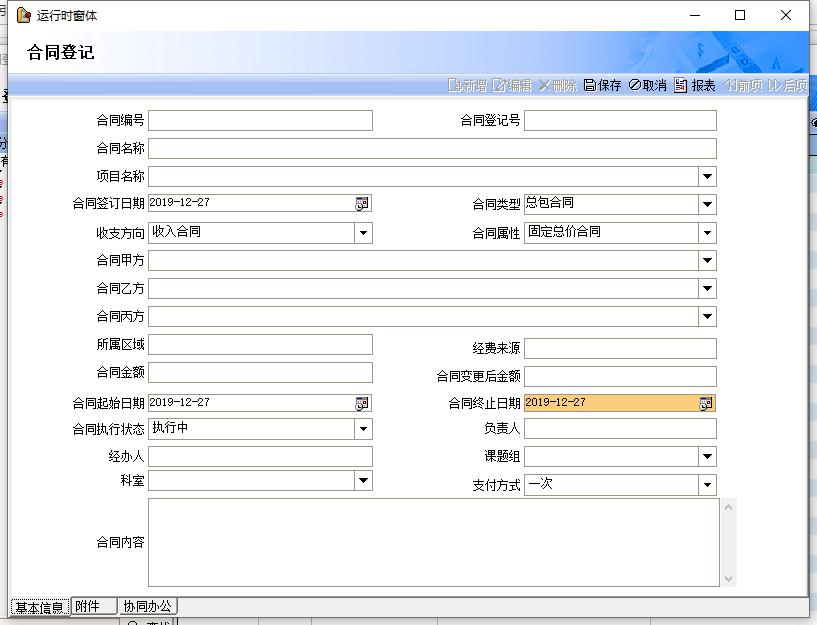The width and height of the screenshot is (817, 625).
Task: Switch to the 协同办公 tab
Action: (148, 607)
